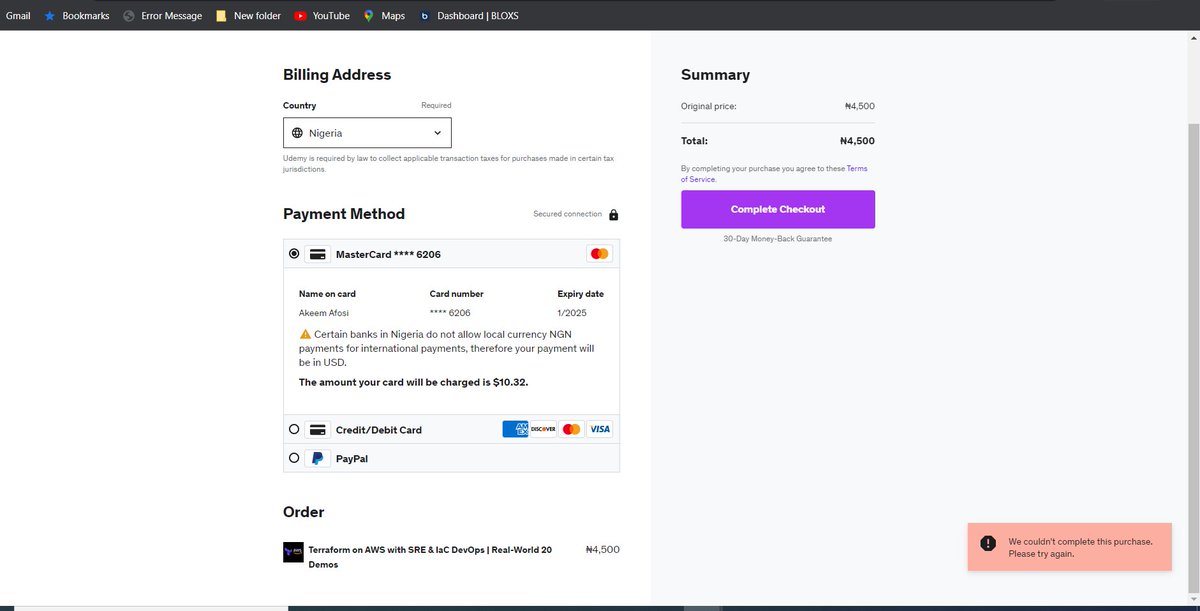The width and height of the screenshot is (1200, 611).
Task: Click the American Express logo
Action: [x=515, y=429]
